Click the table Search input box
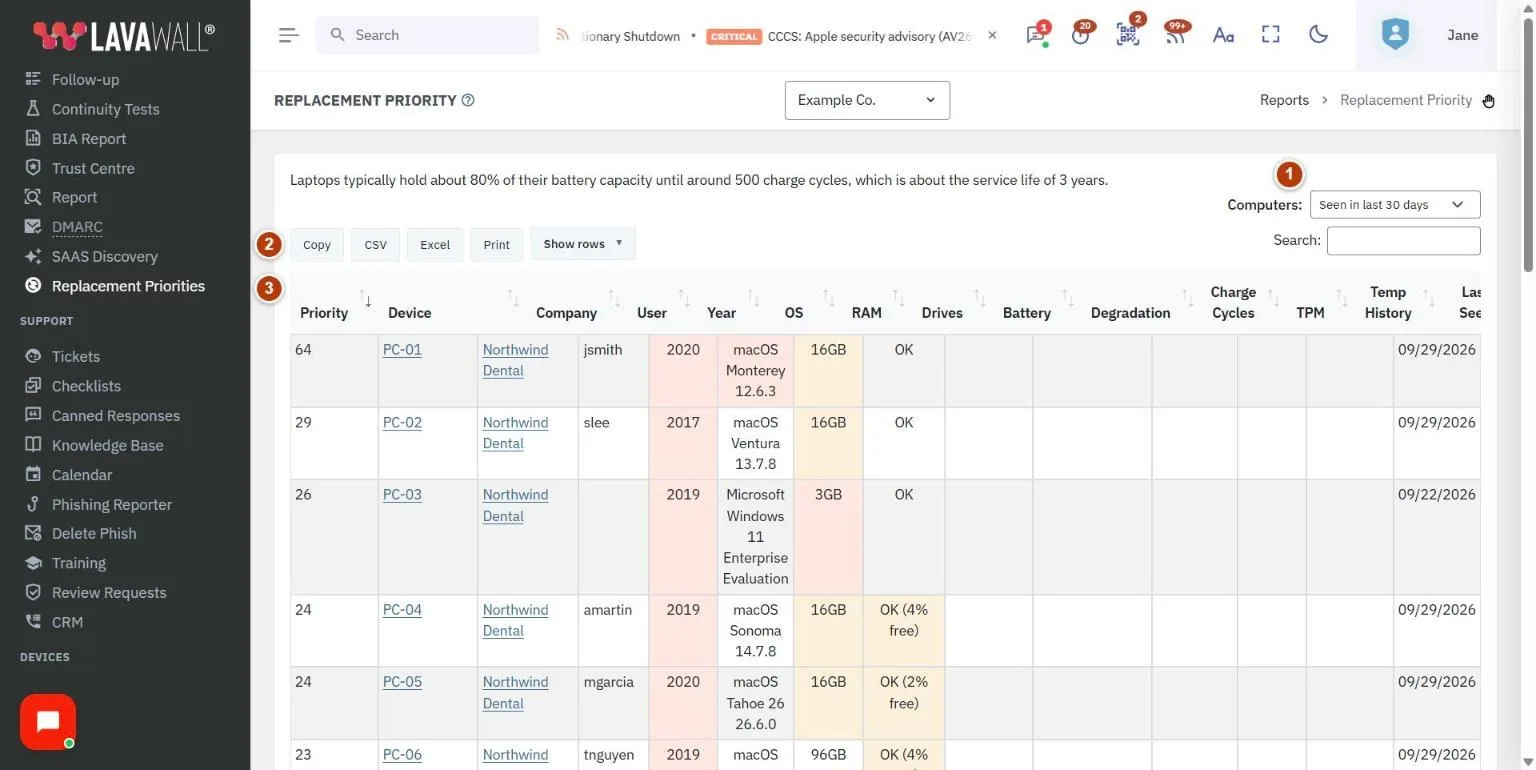Viewport: 1536px width, 770px height. (x=1403, y=240)
